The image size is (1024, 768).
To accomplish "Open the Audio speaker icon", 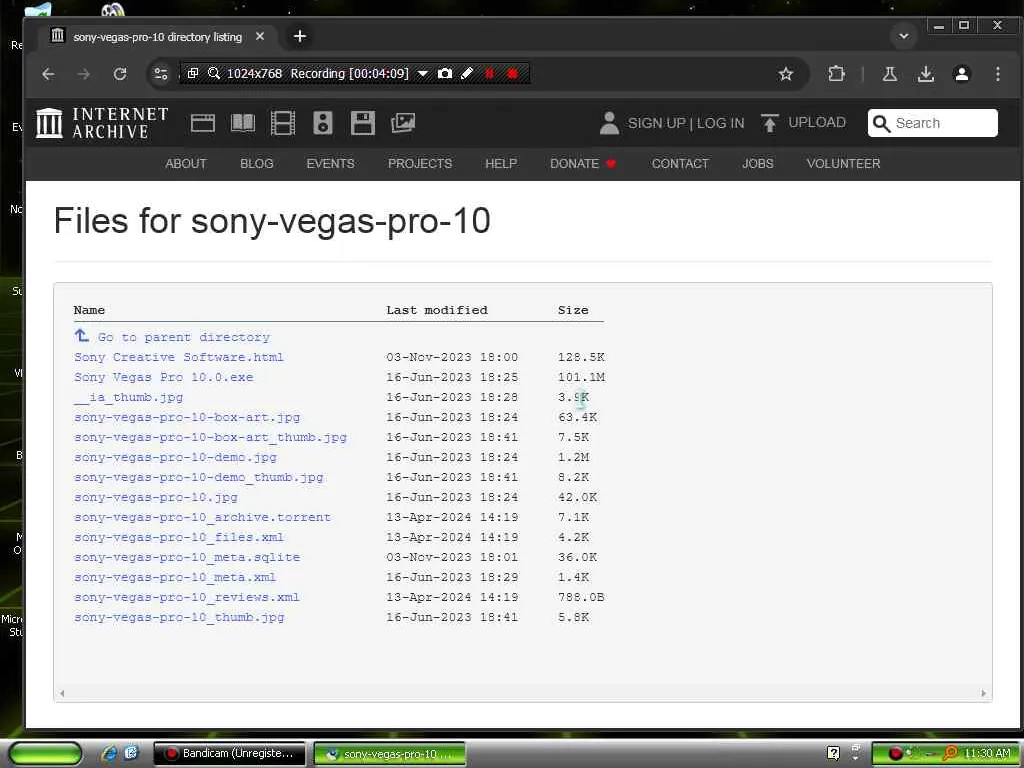I will tap(323, 123).
